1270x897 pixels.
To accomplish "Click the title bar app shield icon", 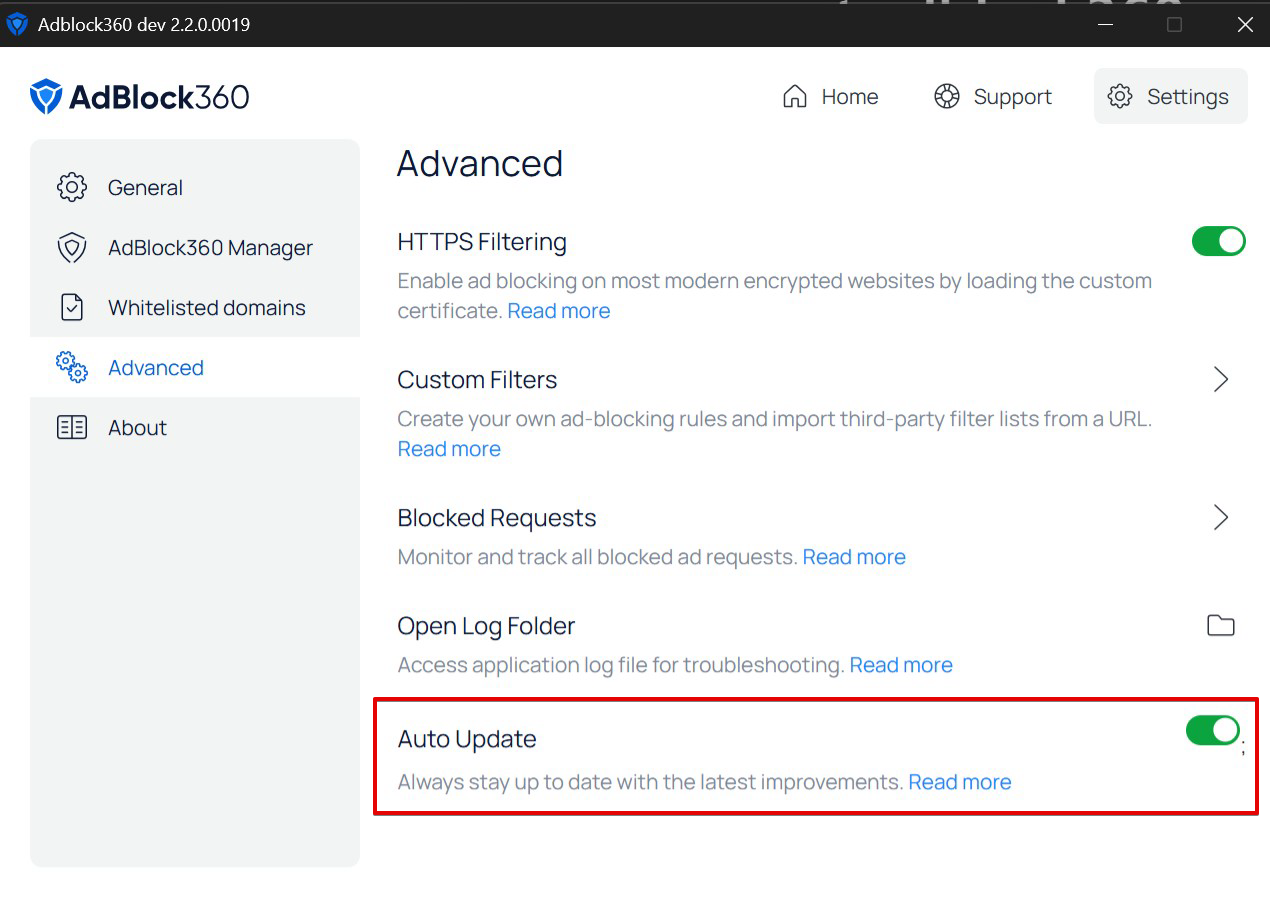I will pos(17,24).
